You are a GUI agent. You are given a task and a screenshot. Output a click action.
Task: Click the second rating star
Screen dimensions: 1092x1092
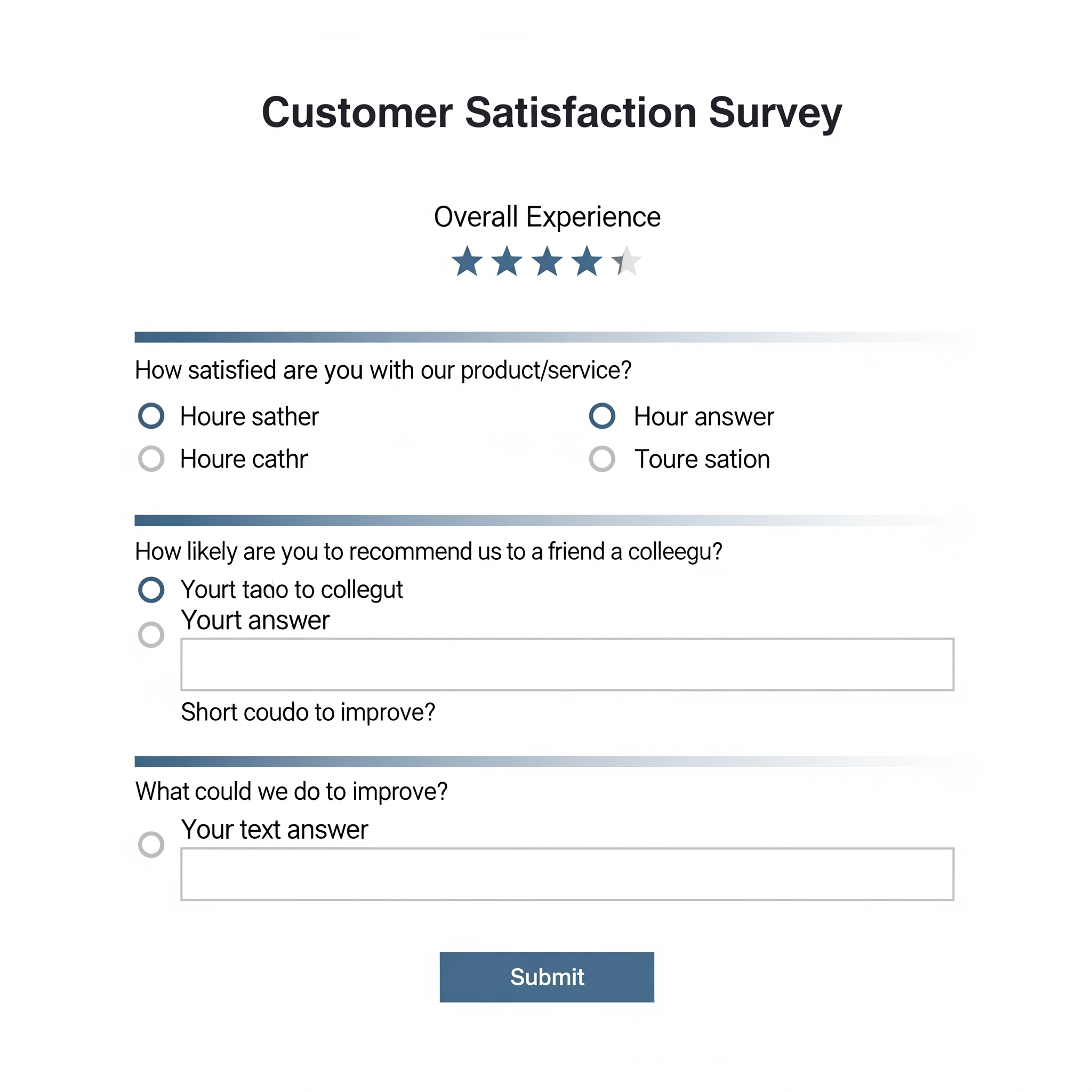point(507,262)
